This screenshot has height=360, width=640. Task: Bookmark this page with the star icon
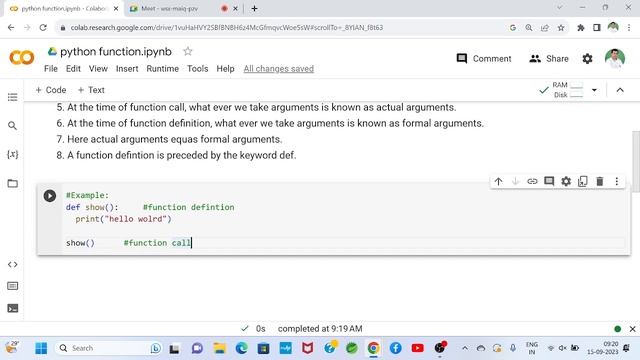coord(561,28)
